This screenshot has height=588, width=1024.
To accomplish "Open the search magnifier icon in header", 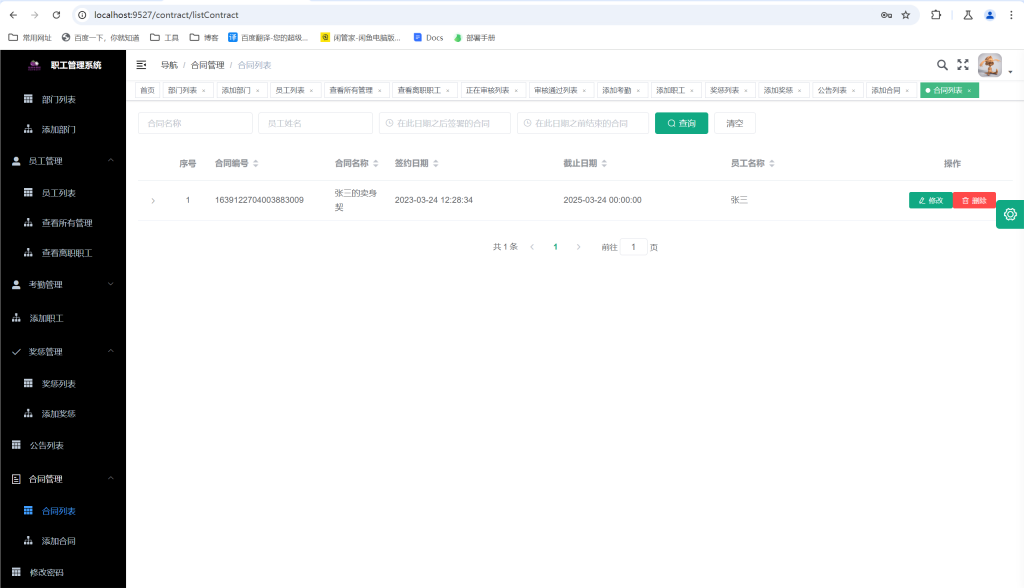I will [x=942, y=65].
